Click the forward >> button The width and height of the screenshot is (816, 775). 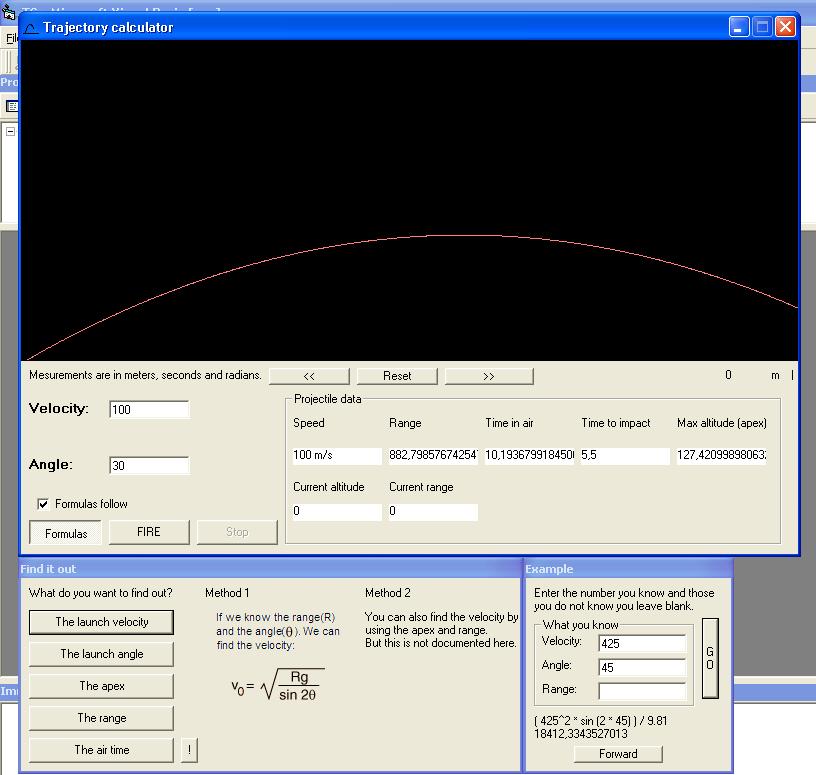click(489, 376)
